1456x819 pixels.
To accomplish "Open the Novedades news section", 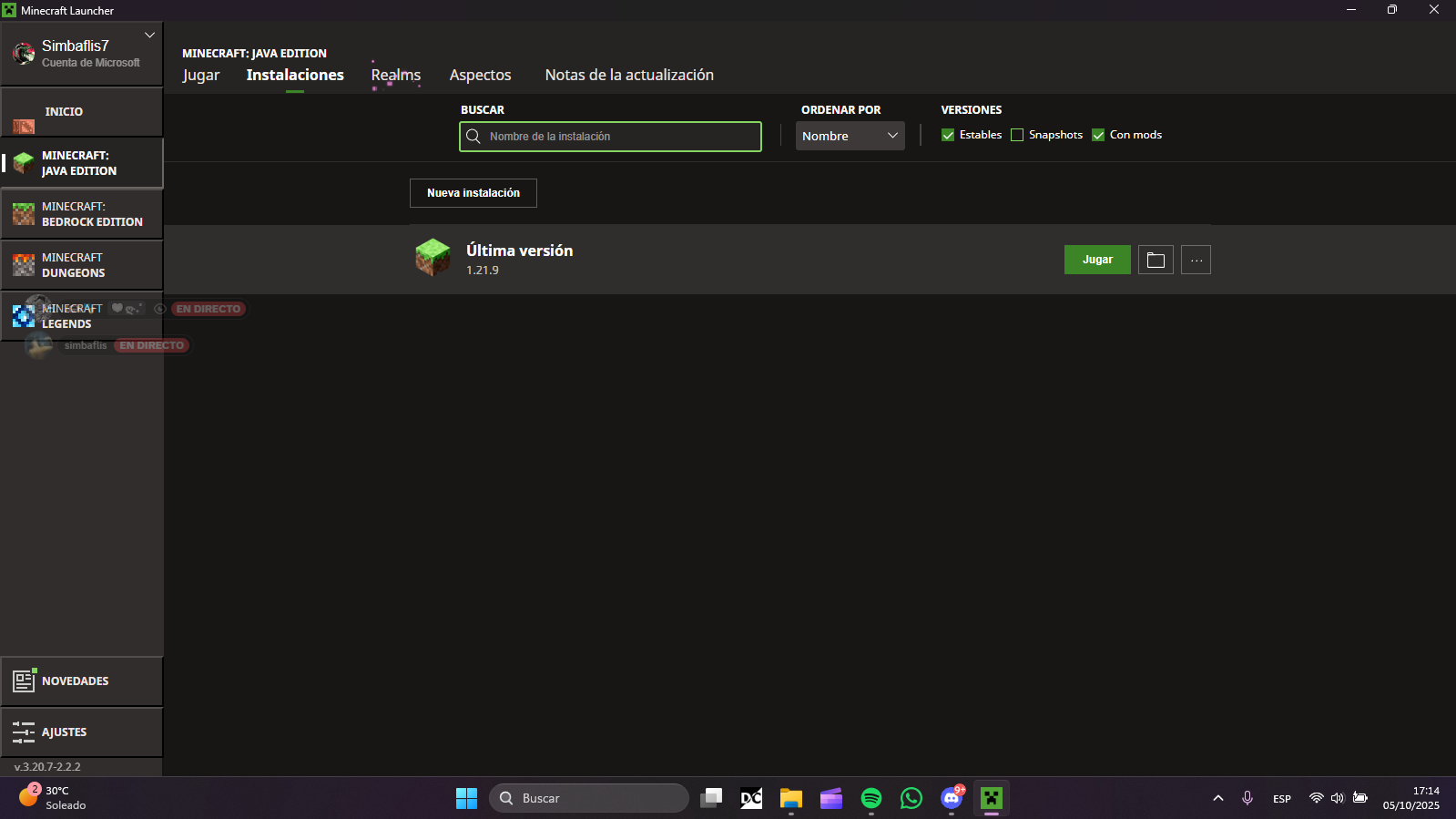I will [82, 681].
